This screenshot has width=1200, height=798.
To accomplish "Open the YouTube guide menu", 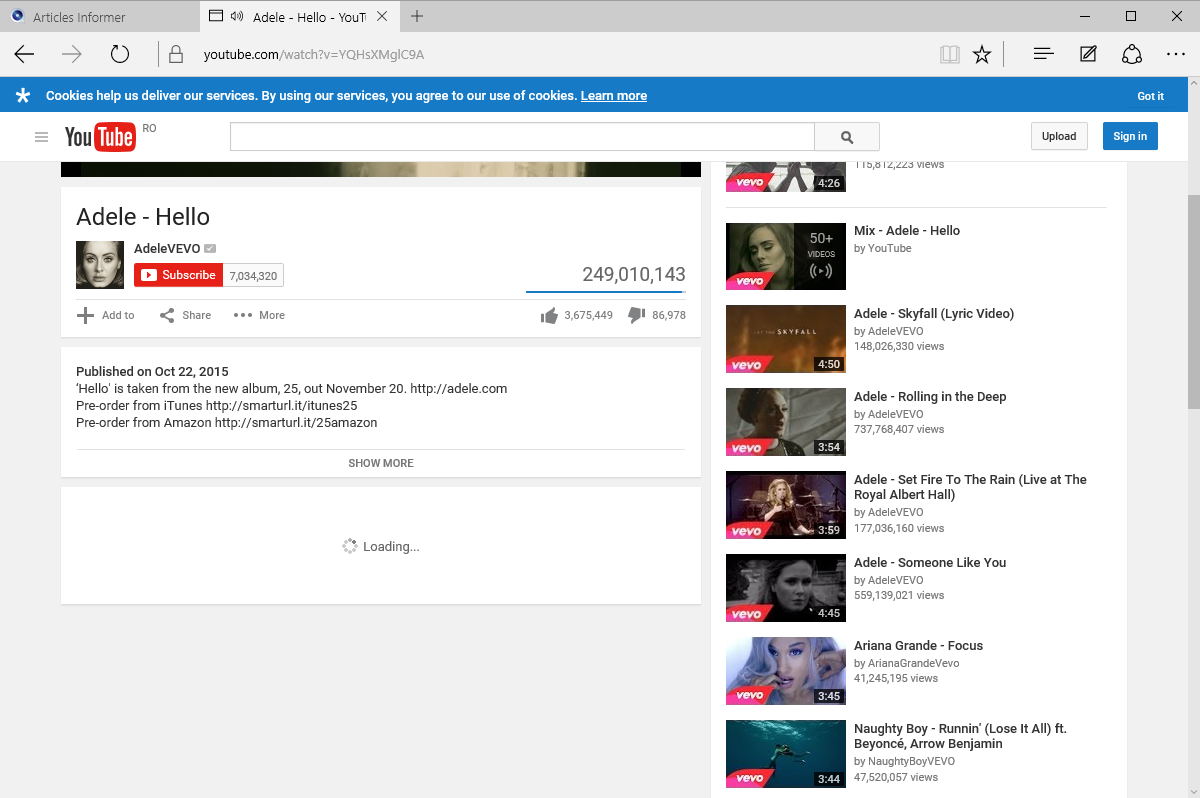I will click(41, 137).
